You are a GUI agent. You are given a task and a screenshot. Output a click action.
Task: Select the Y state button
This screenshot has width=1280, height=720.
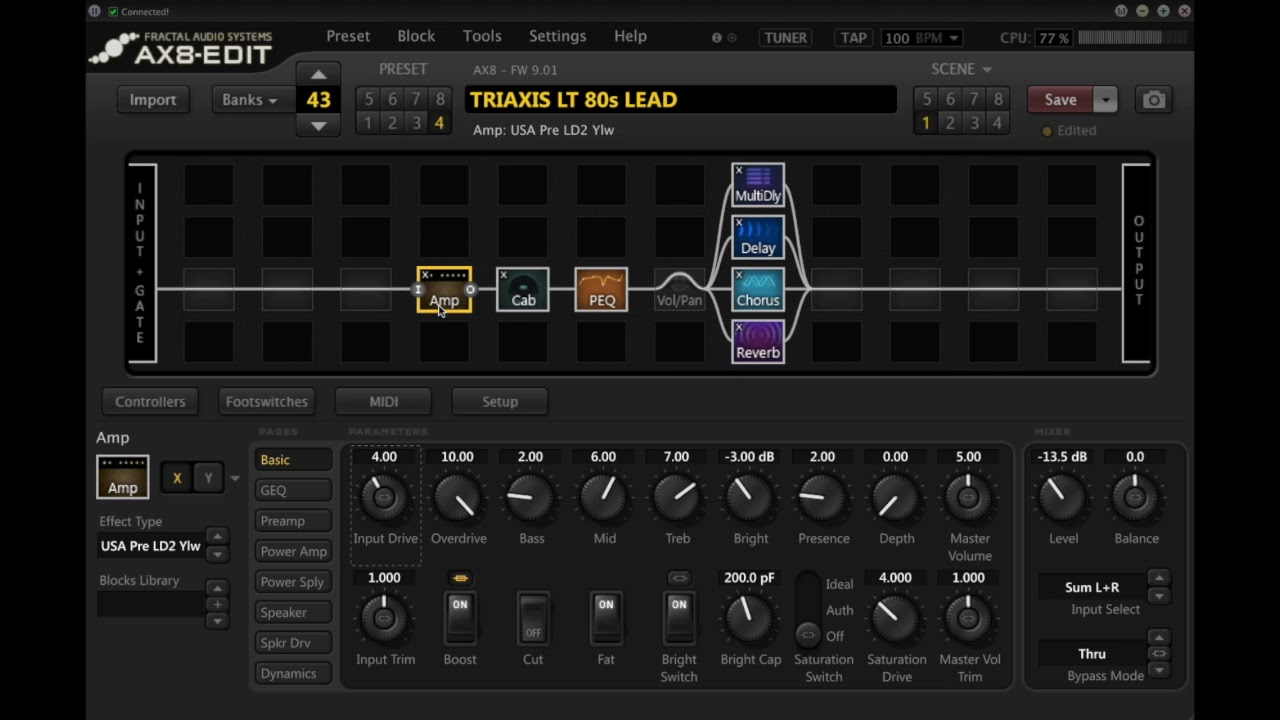[208, 478]
